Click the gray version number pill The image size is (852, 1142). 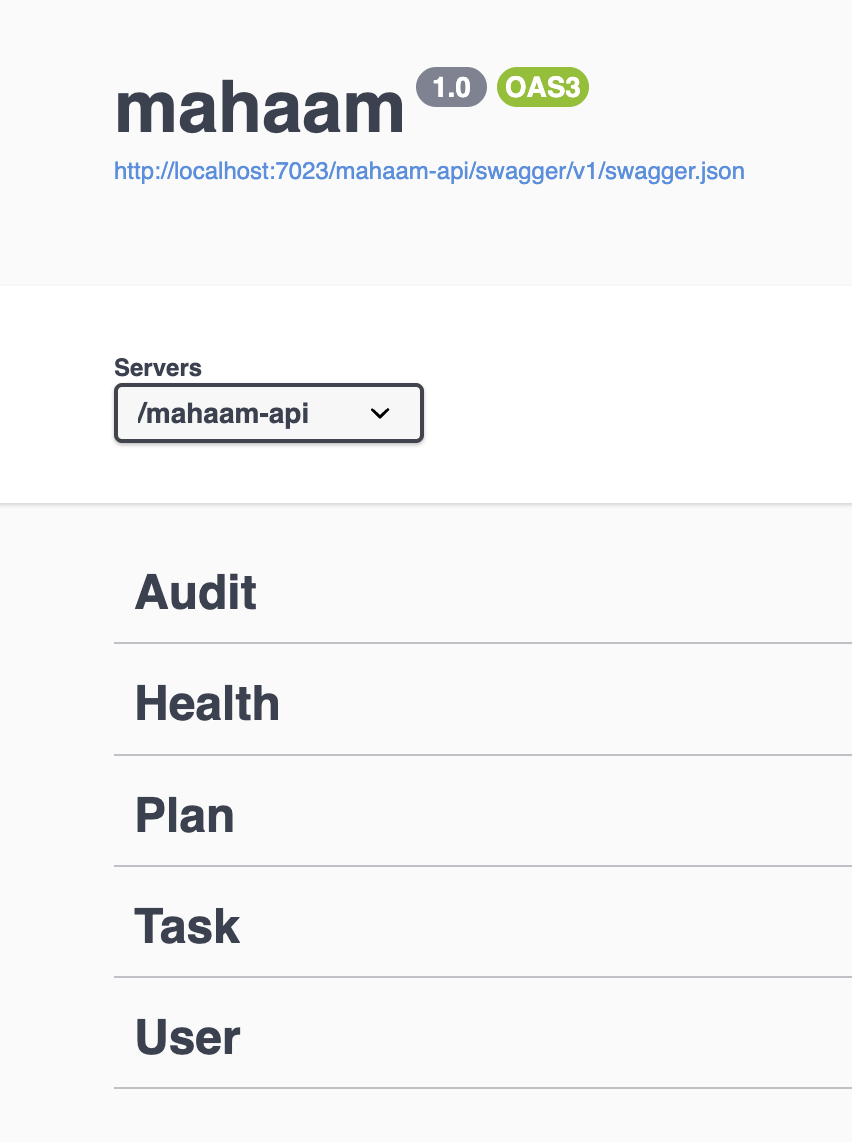451,88
